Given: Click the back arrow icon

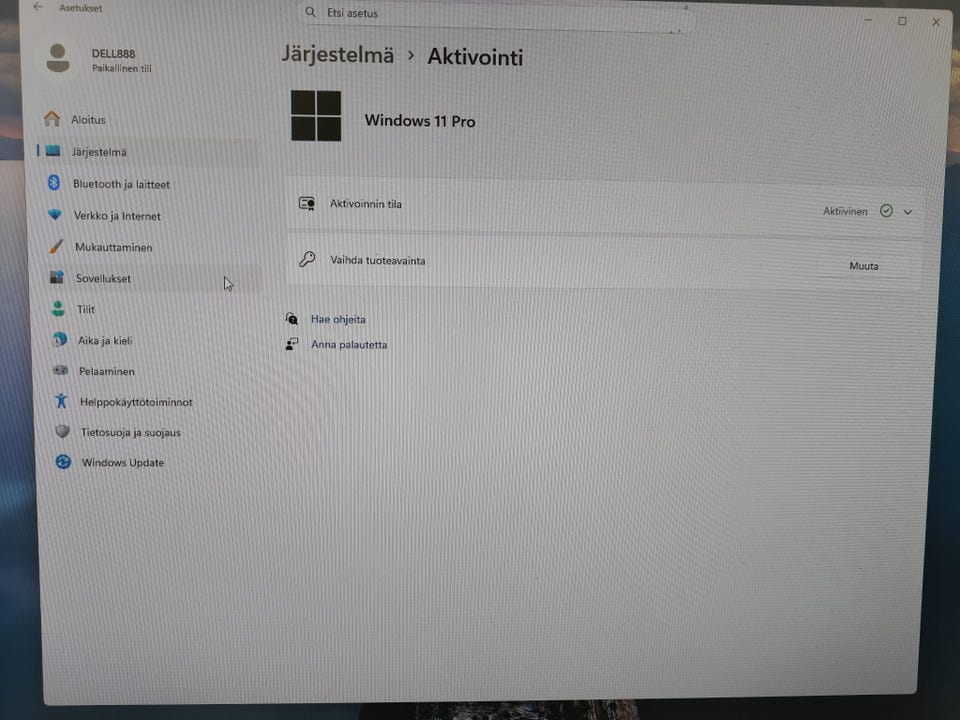Looking at the screenshot, I should (38, 7).
